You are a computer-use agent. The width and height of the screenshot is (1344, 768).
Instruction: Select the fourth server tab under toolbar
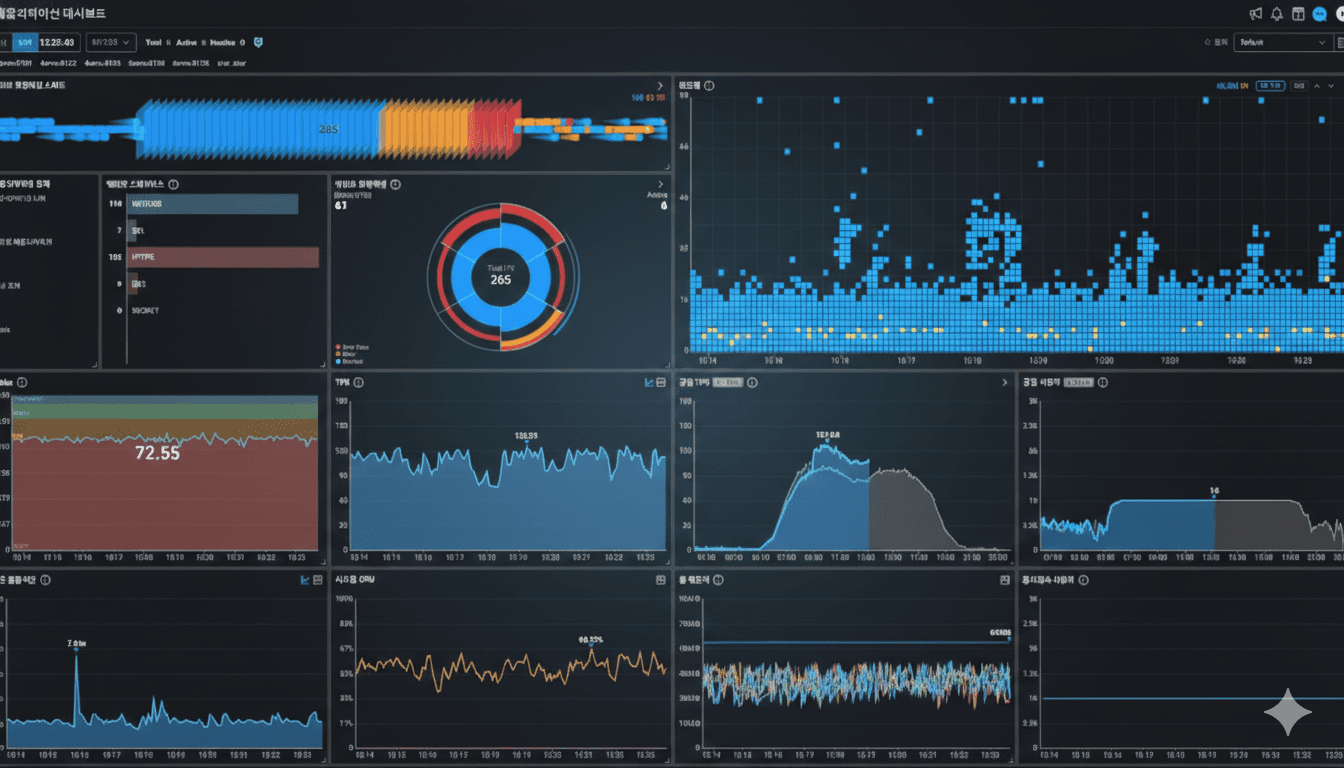pos(146,63)
